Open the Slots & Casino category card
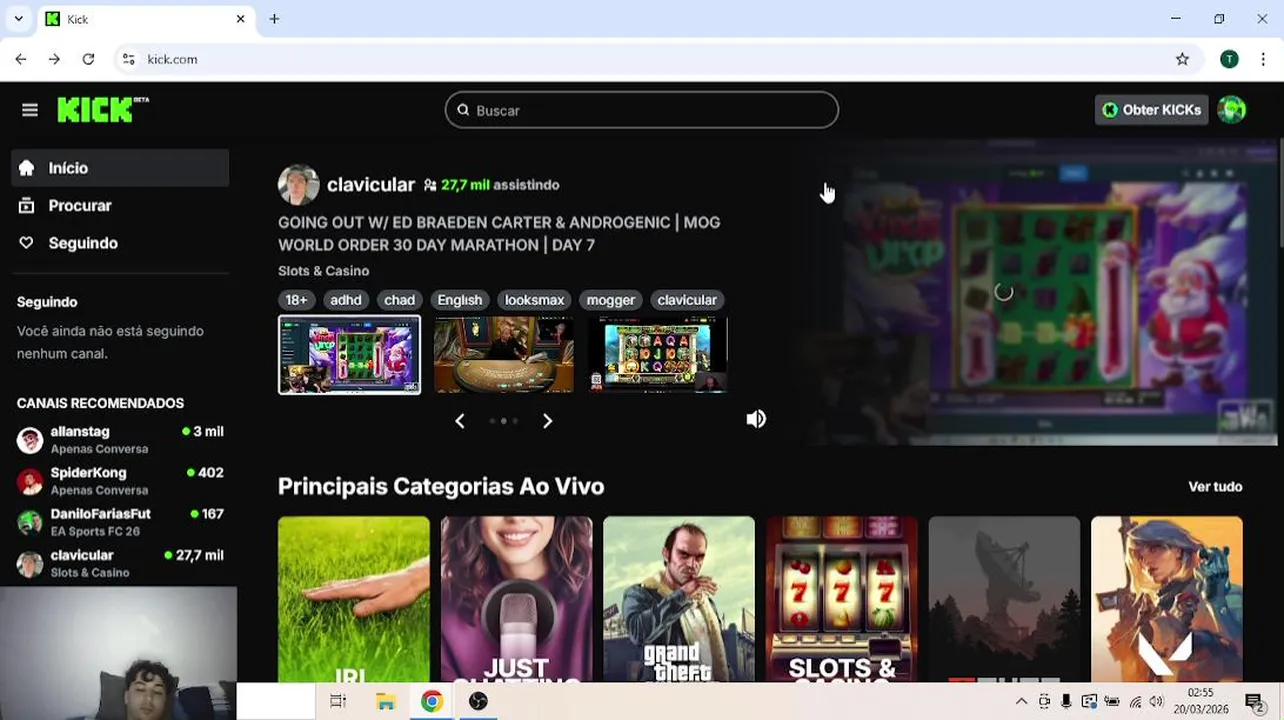 (841, 599)
